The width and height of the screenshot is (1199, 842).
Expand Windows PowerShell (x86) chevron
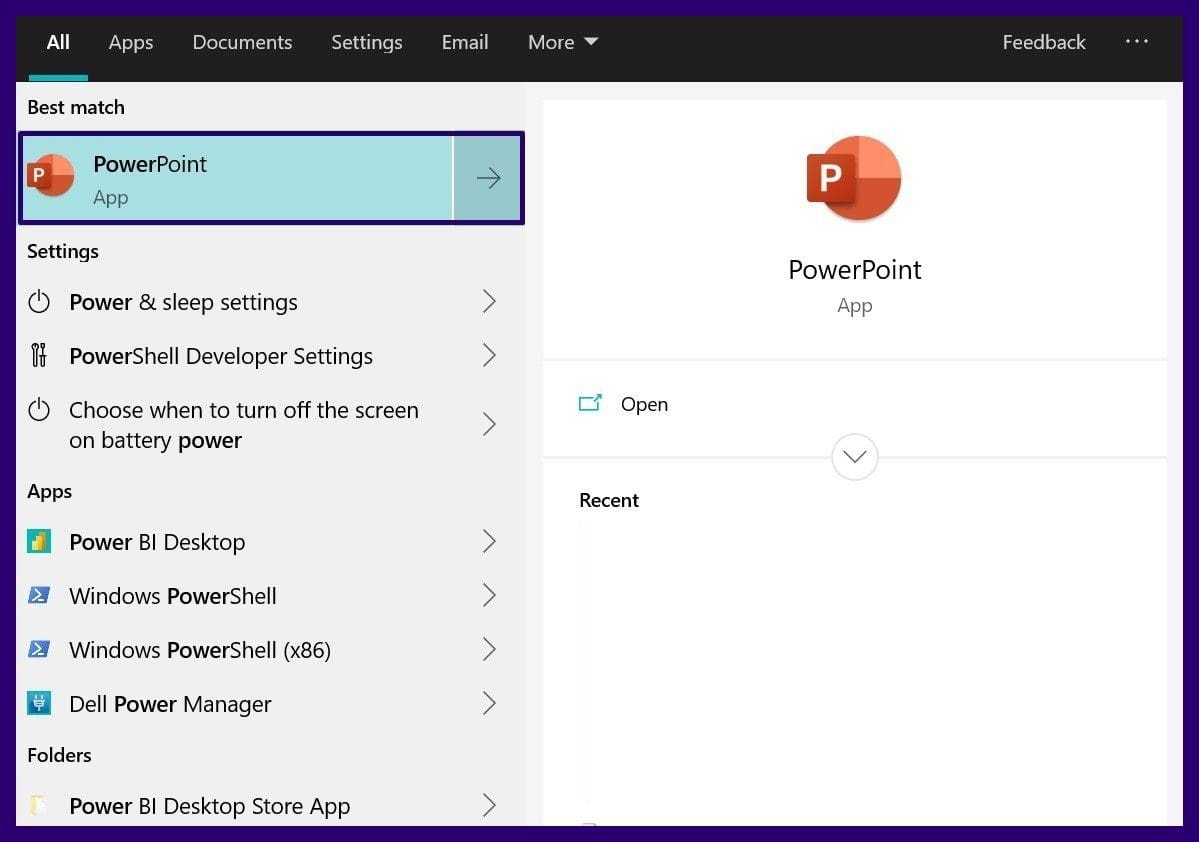click(489, 649)
